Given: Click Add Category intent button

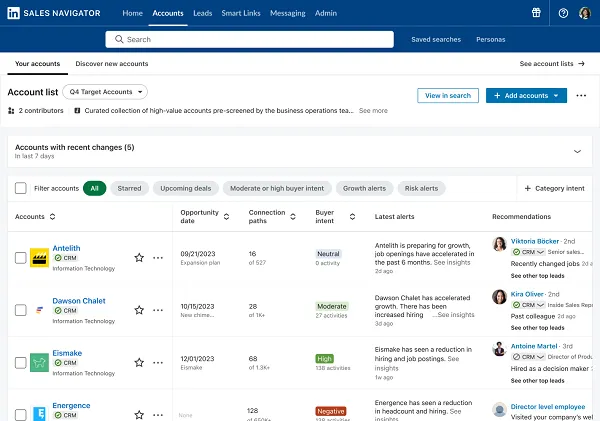Looking at the screenshot, I should click(554, 188).
